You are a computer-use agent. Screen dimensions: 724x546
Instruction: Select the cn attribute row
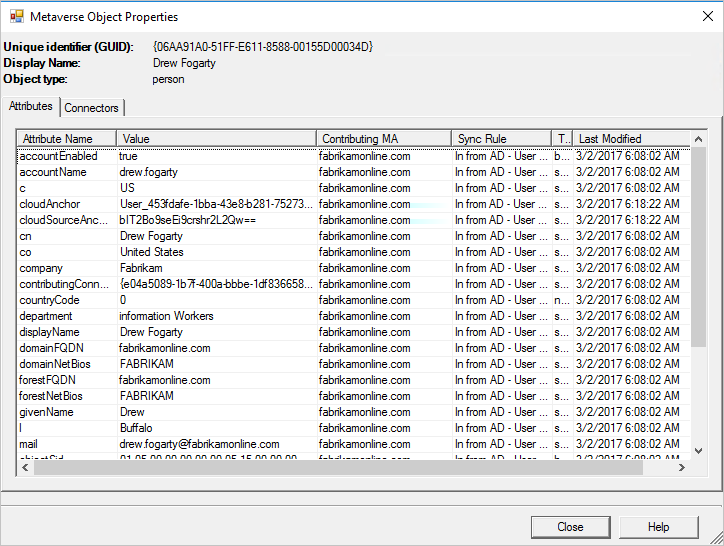coord(354,236)
